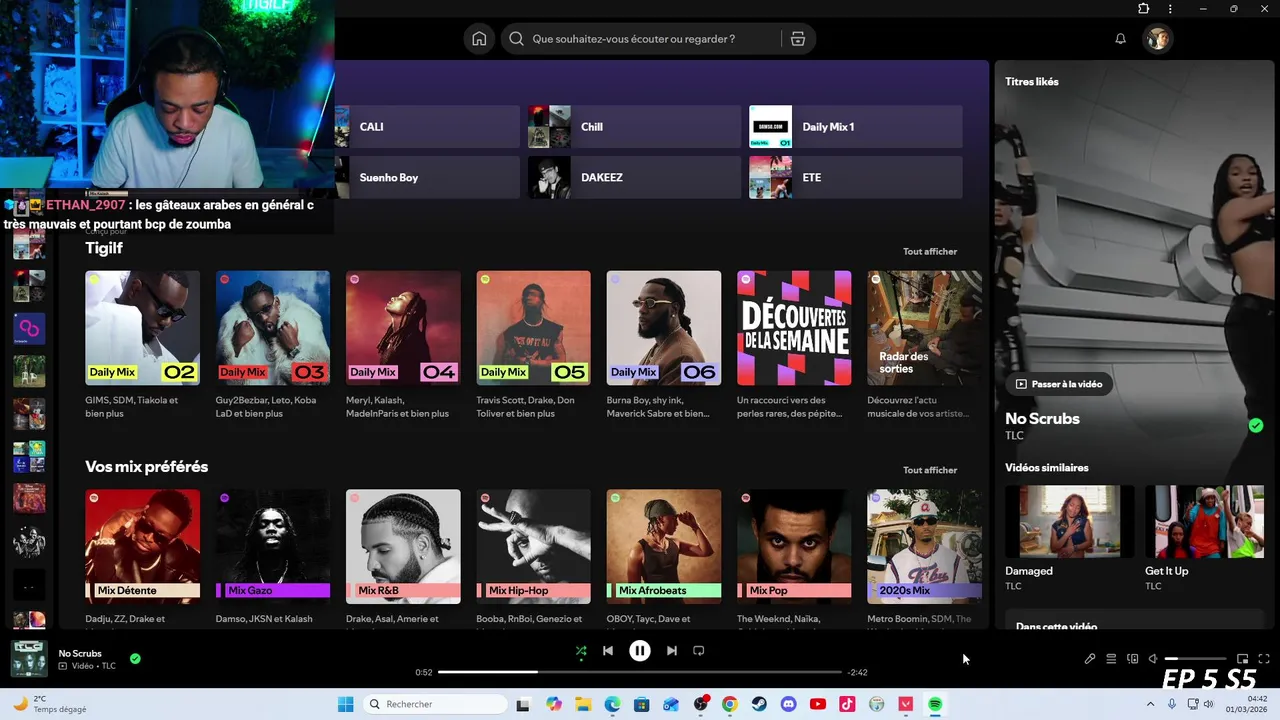1280x720 pixels.
Task: Open Steam from the taskbar
Action: pyautogui.click(x=759, y=704)
